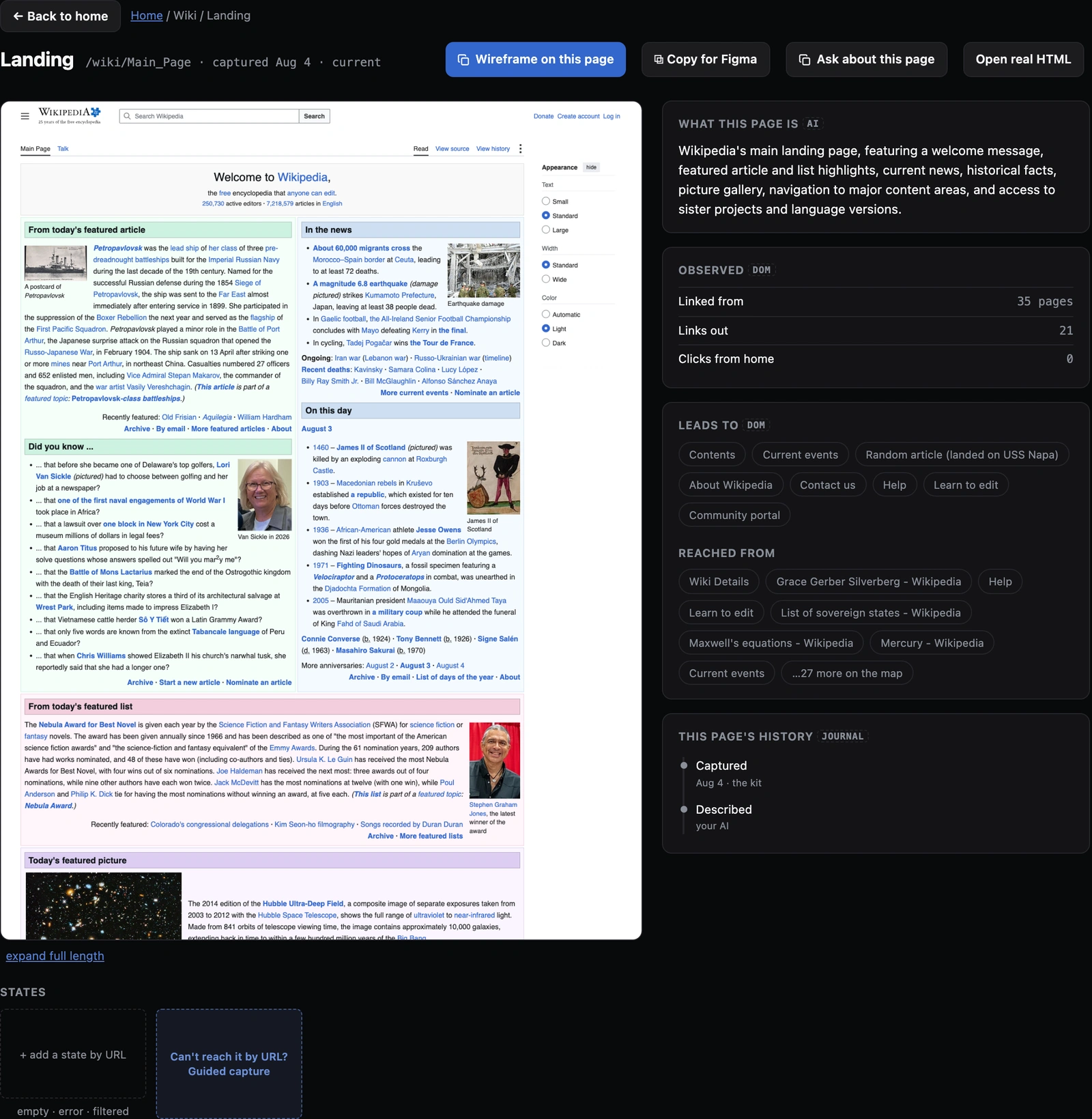Select the View source tab
Image resolution: width=1092 pixels, height=1119 pixels.
tap(452, 149)
